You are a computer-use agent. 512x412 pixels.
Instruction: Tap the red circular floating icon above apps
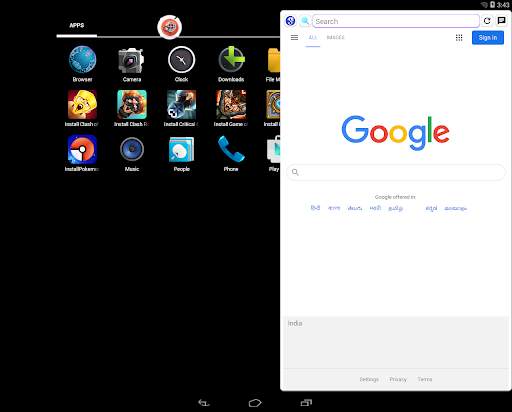click(170, 27)
